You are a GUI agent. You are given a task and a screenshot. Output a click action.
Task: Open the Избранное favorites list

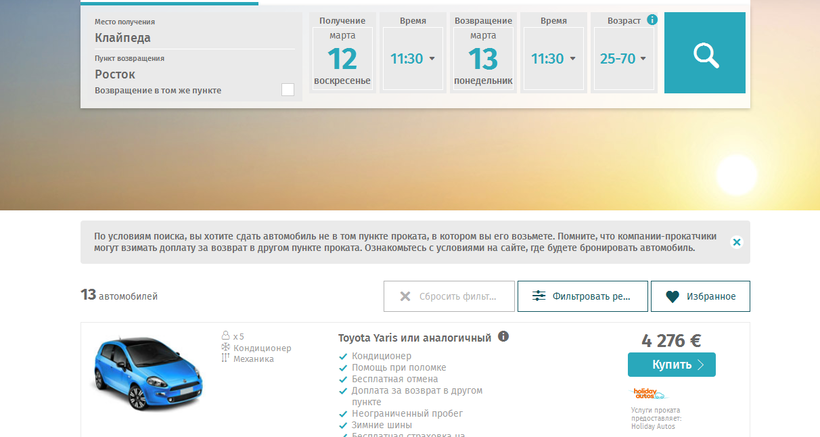pyautogui.click(x=700, y=296)
